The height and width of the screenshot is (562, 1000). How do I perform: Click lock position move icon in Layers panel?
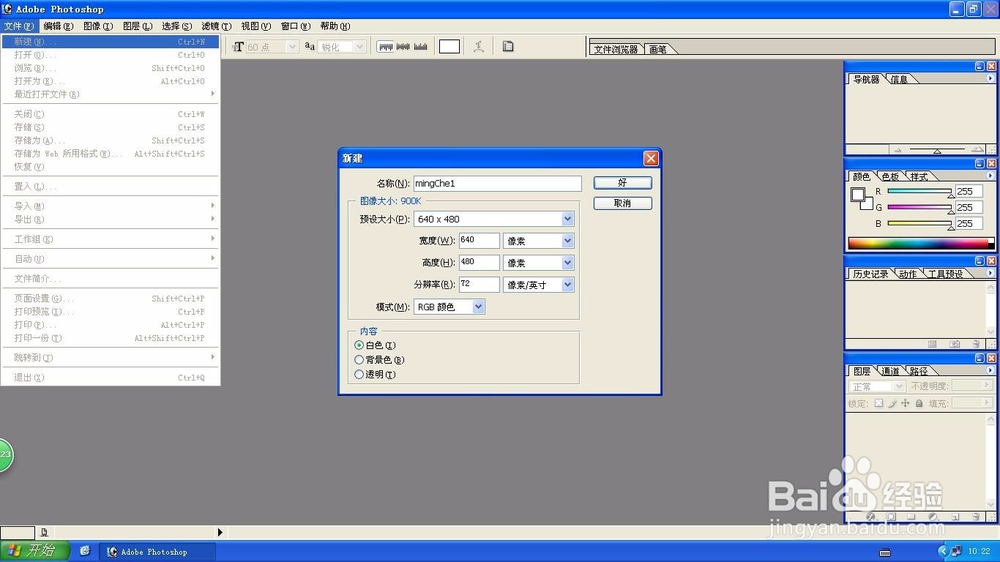coord(905,403)
